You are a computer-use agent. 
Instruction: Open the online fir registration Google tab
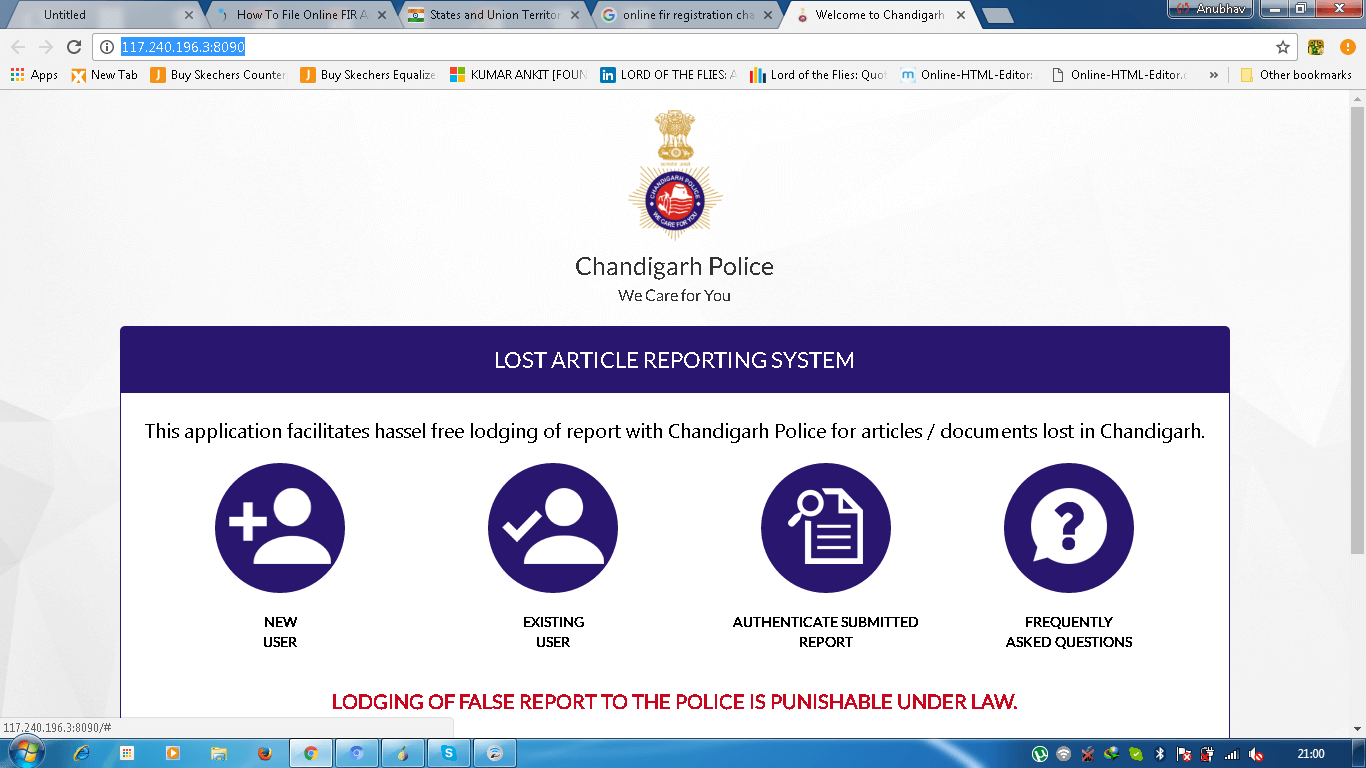point(687,15)
